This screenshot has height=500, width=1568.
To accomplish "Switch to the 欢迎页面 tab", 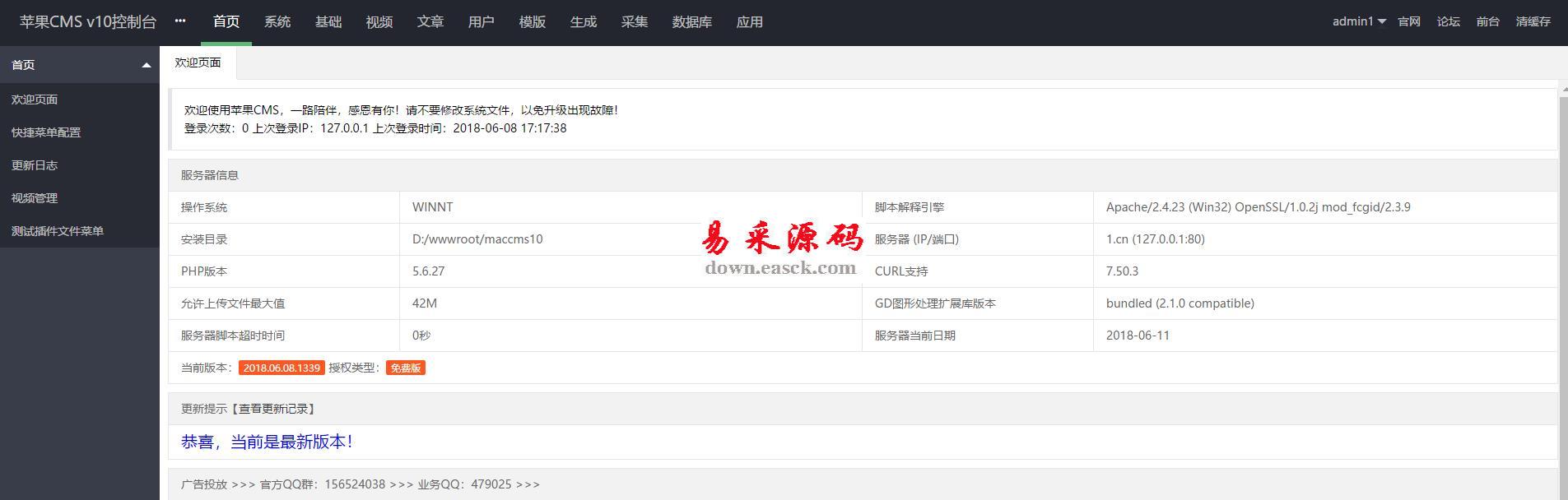I will click(x=198, y=62).
